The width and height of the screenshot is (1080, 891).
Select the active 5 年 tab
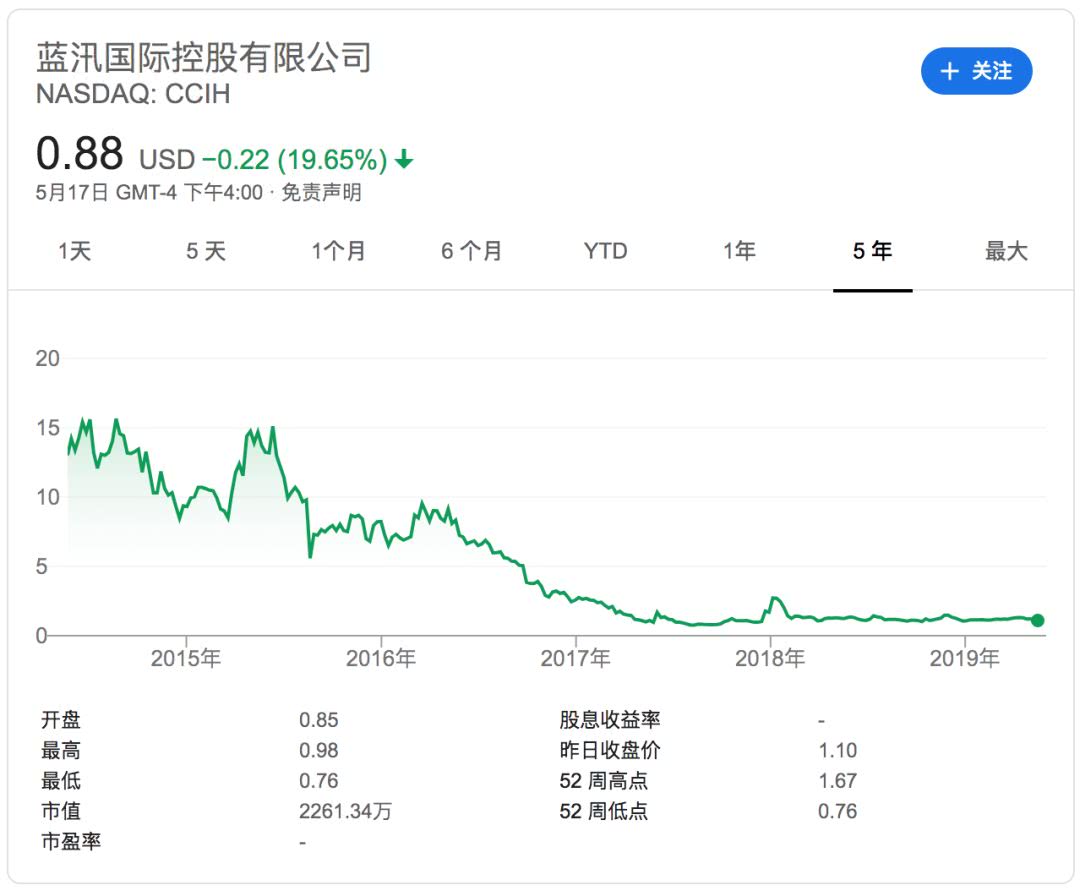tap(873, 251)
